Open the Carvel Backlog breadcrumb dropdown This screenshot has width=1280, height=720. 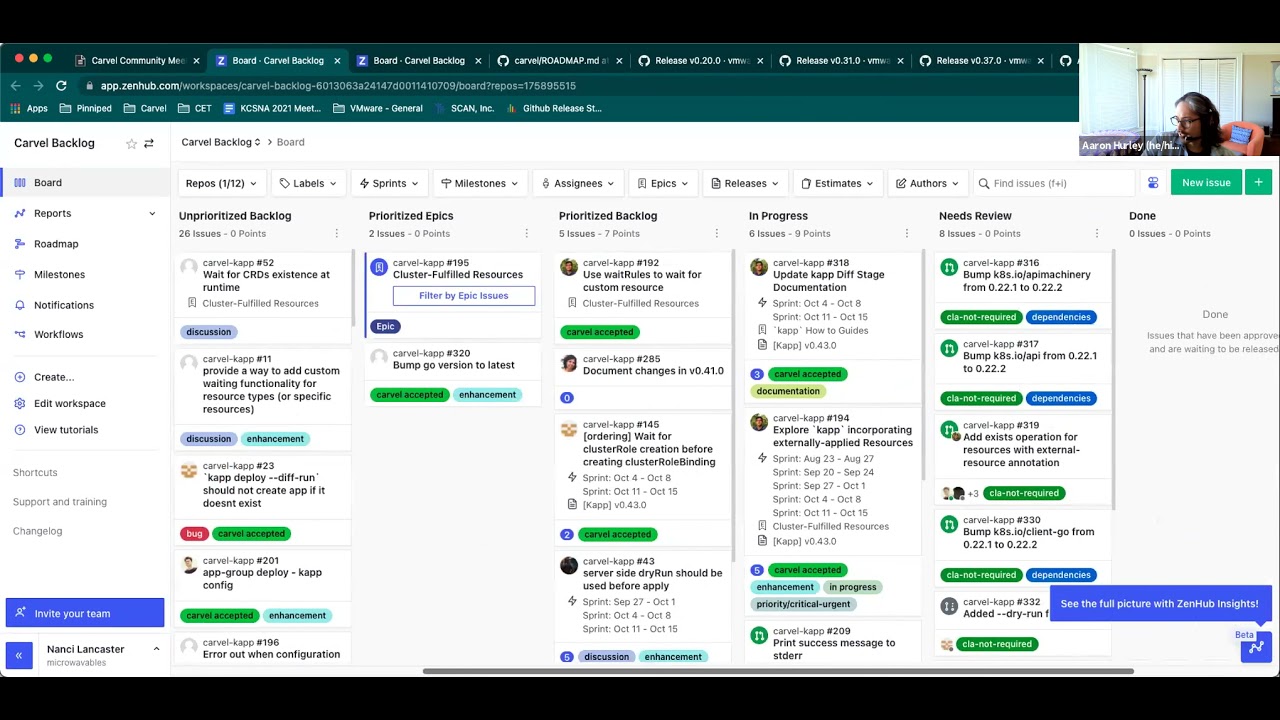[221, 142]
